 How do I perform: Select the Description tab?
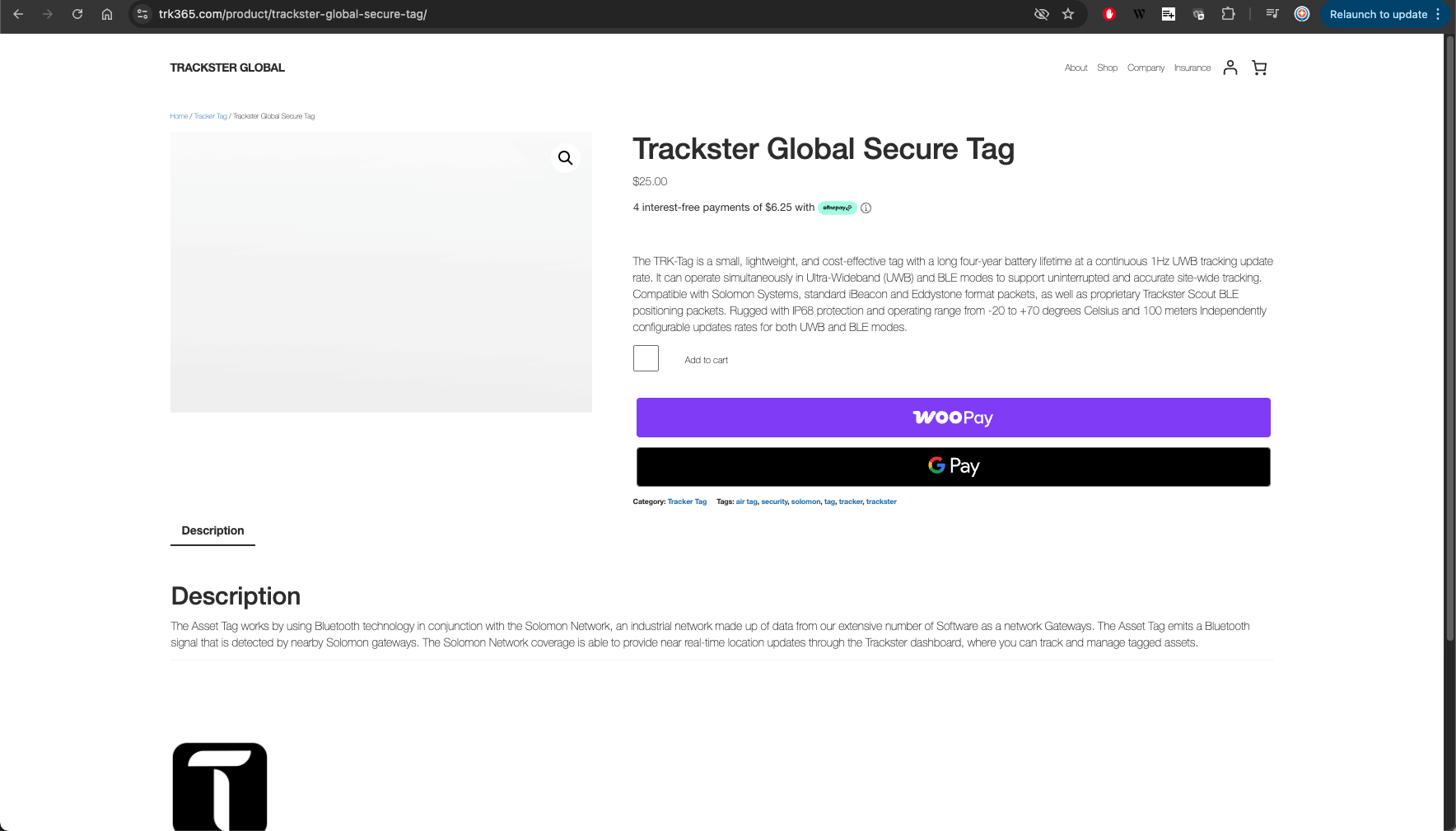212,530
